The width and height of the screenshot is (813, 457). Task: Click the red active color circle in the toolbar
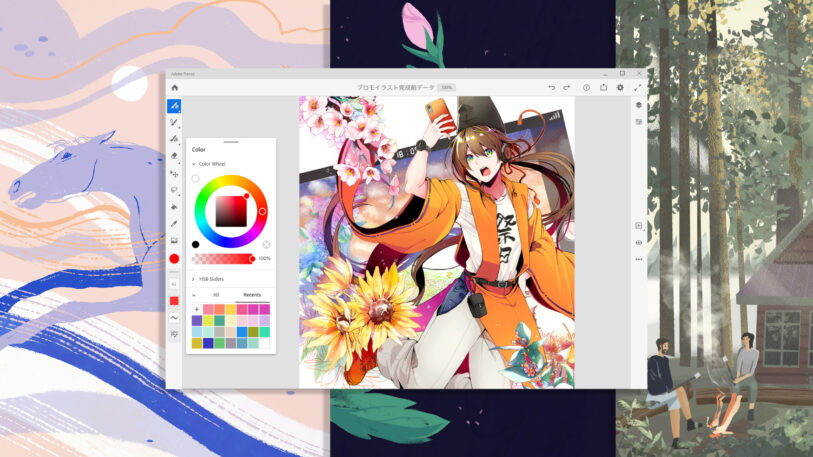coord(174,259)
